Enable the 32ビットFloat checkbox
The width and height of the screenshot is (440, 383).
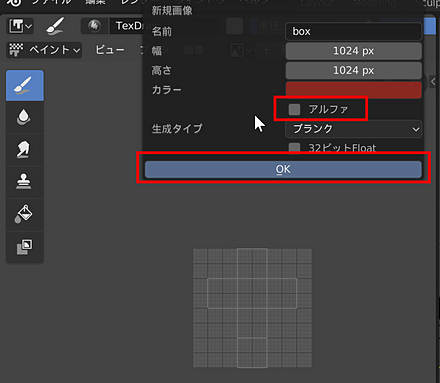294,148
